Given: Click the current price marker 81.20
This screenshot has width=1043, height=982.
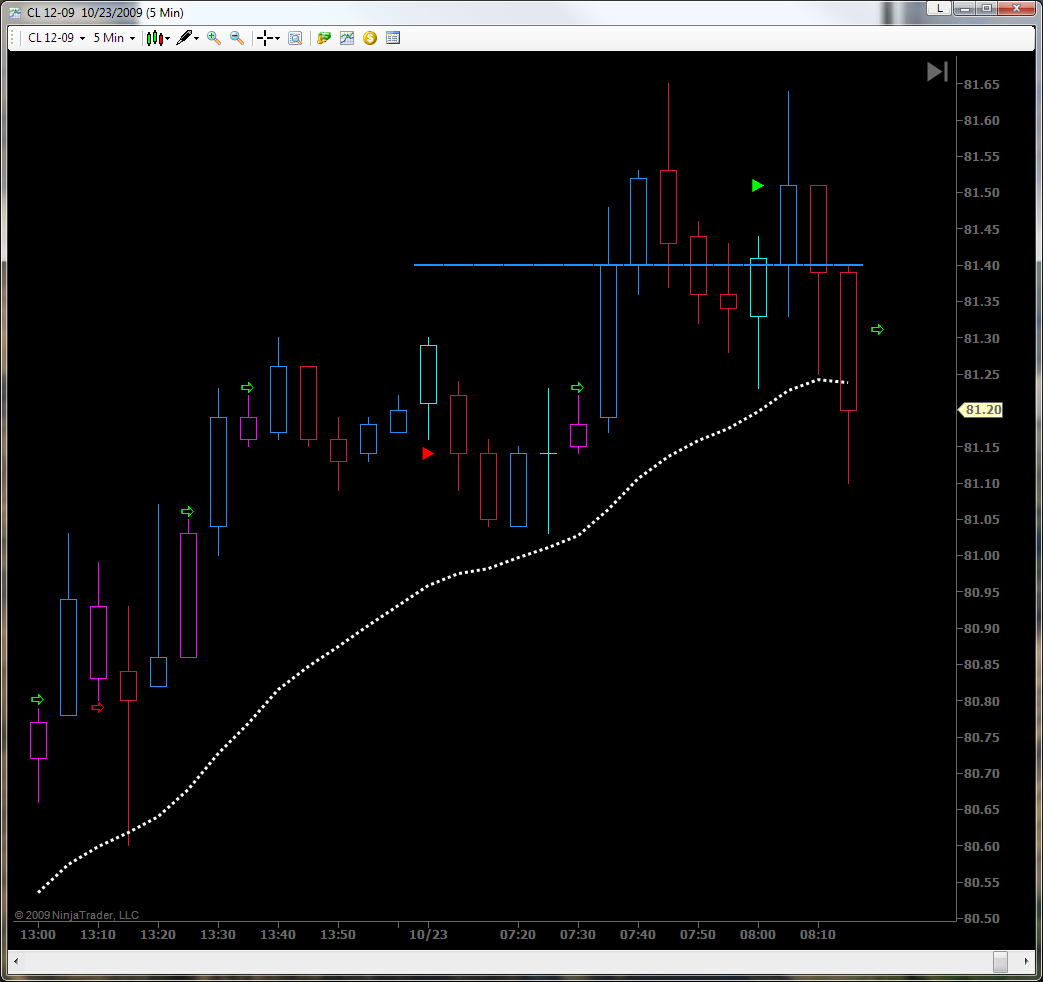Looking at the screenshot, I should (980, 410).
